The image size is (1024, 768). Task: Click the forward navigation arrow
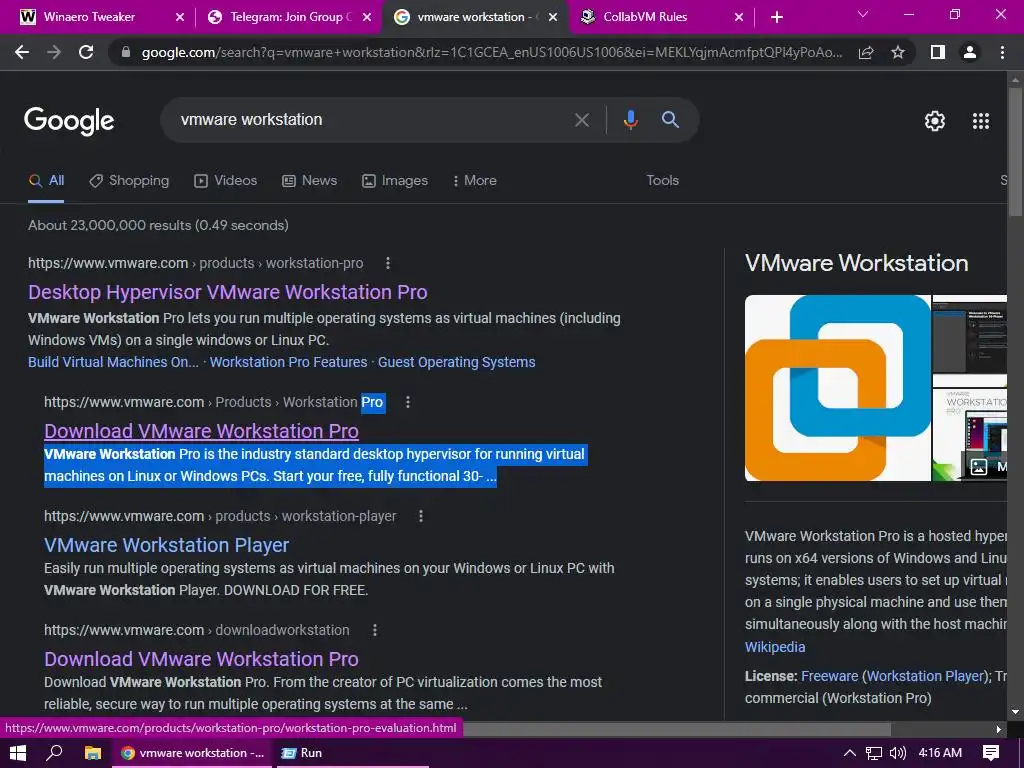54,52
